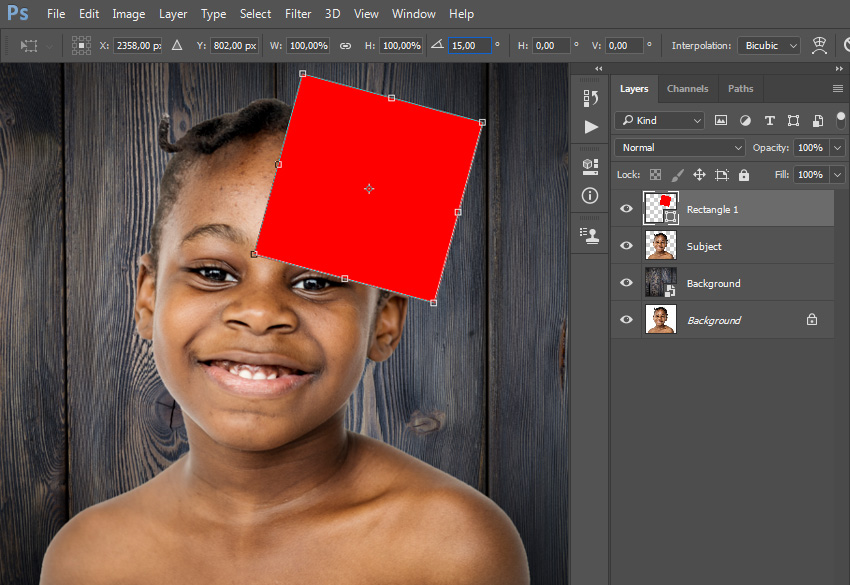Click the rotation angle field showing 15,00

point(469,46)
